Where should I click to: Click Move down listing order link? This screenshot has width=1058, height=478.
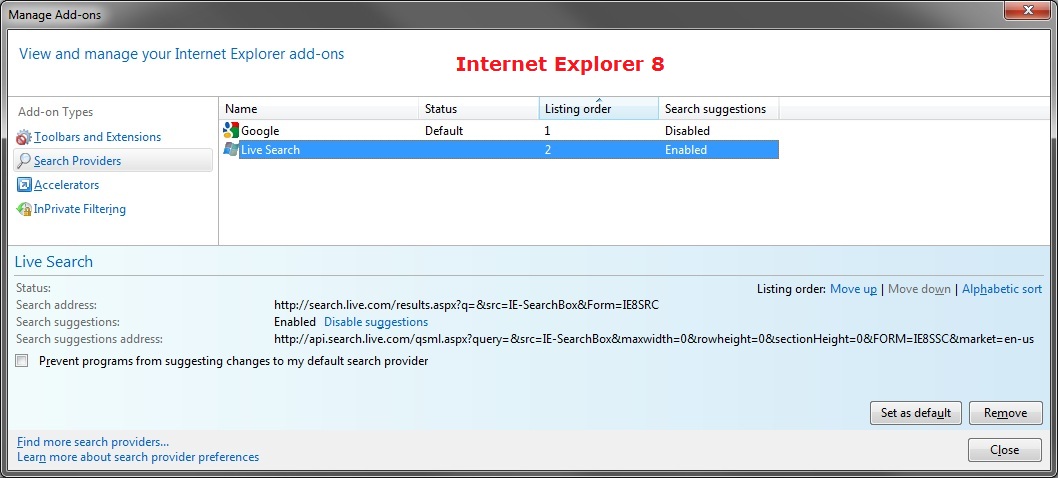pyautogui.click(x=919, y=289)
